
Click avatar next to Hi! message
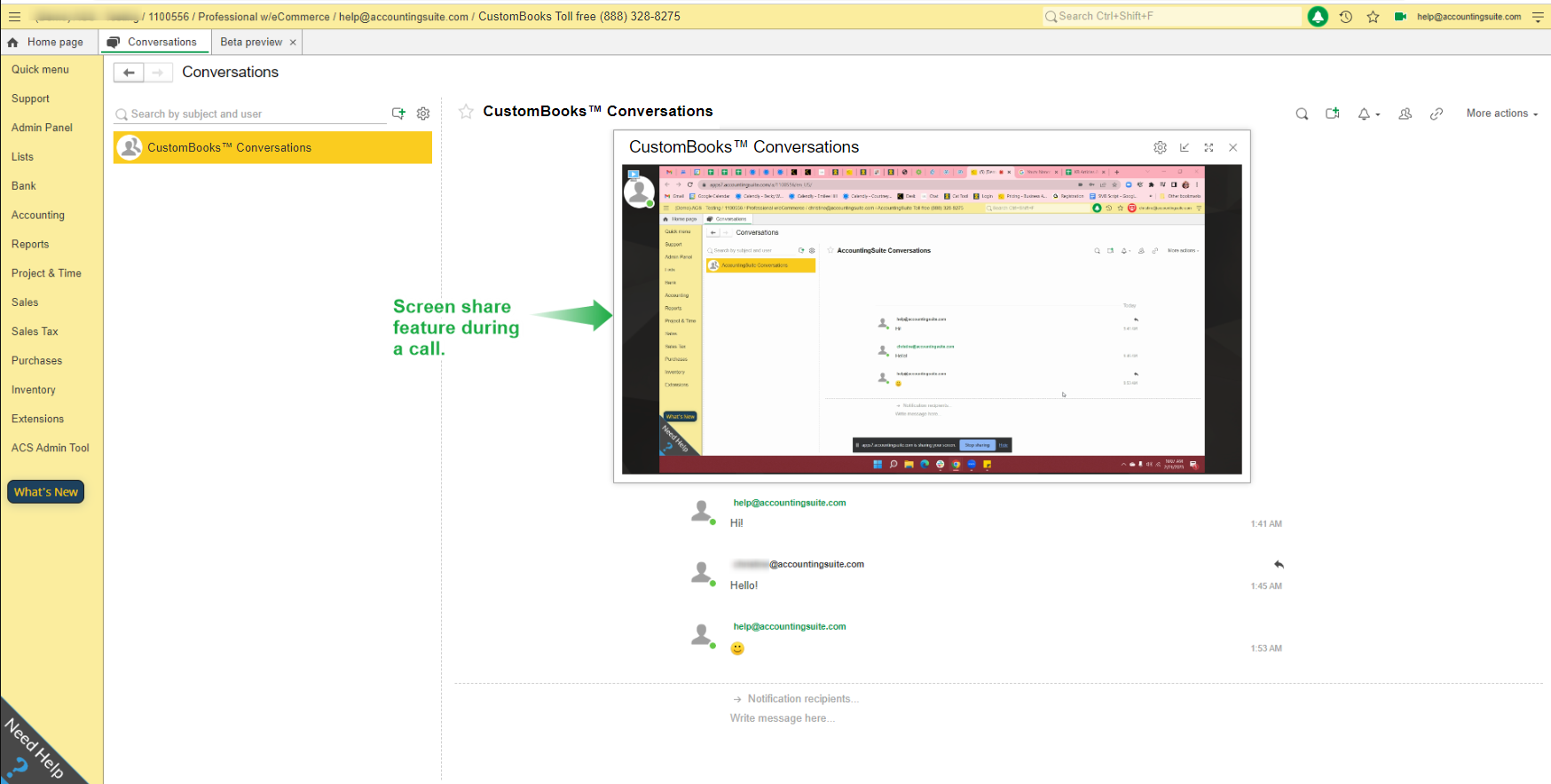point(703,512)
